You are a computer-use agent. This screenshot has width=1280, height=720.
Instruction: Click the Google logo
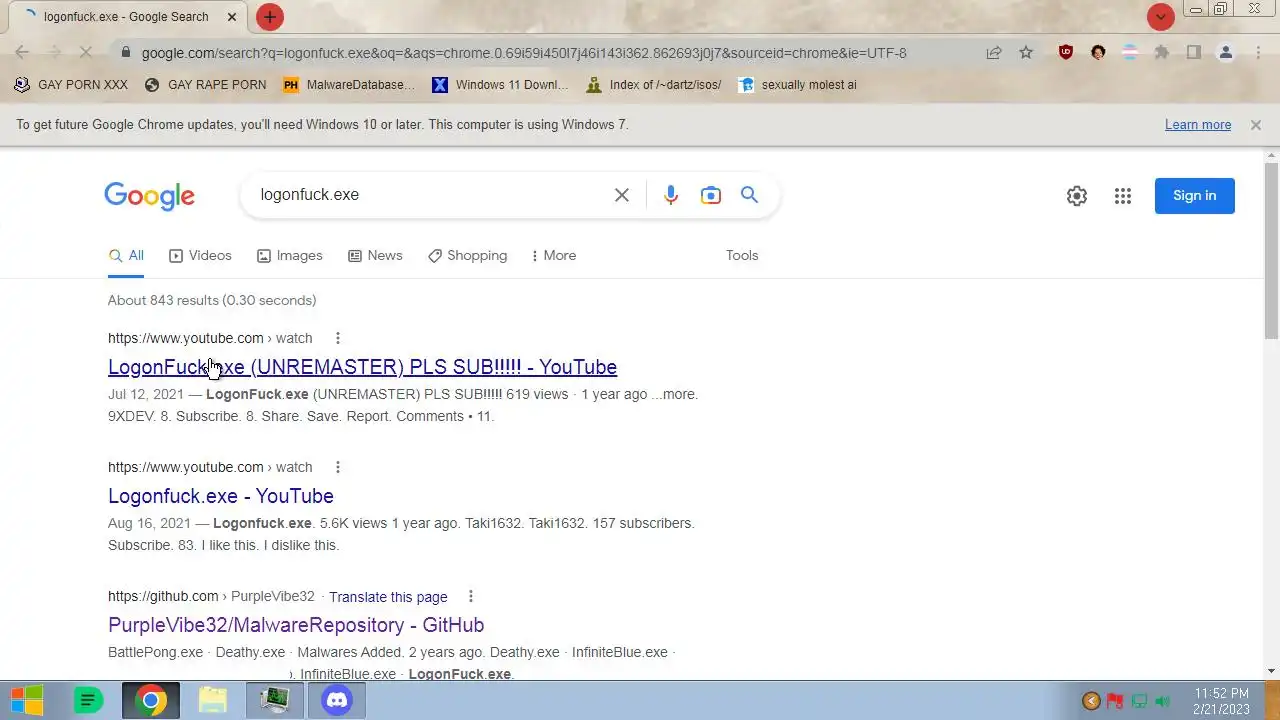(149, 196)
